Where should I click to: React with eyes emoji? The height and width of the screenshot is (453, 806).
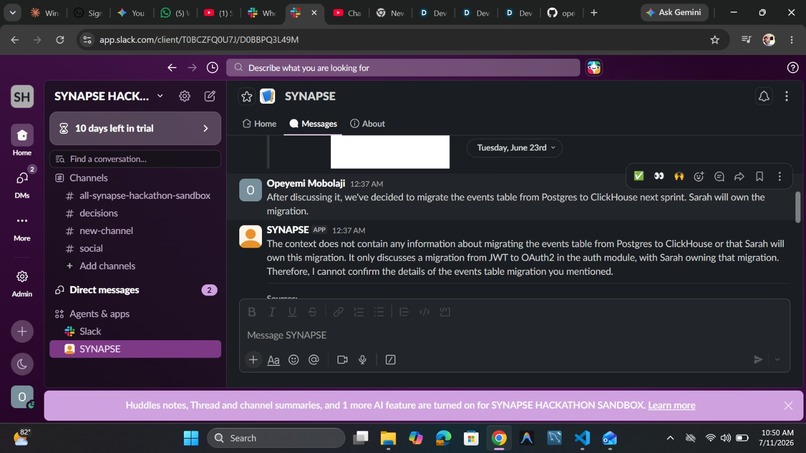point(658,176)
